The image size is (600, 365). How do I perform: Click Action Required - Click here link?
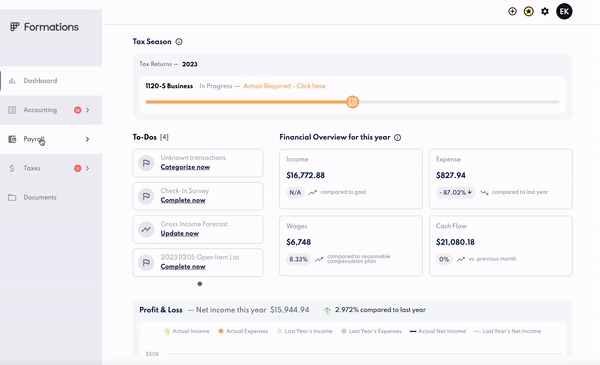[284, 86]
